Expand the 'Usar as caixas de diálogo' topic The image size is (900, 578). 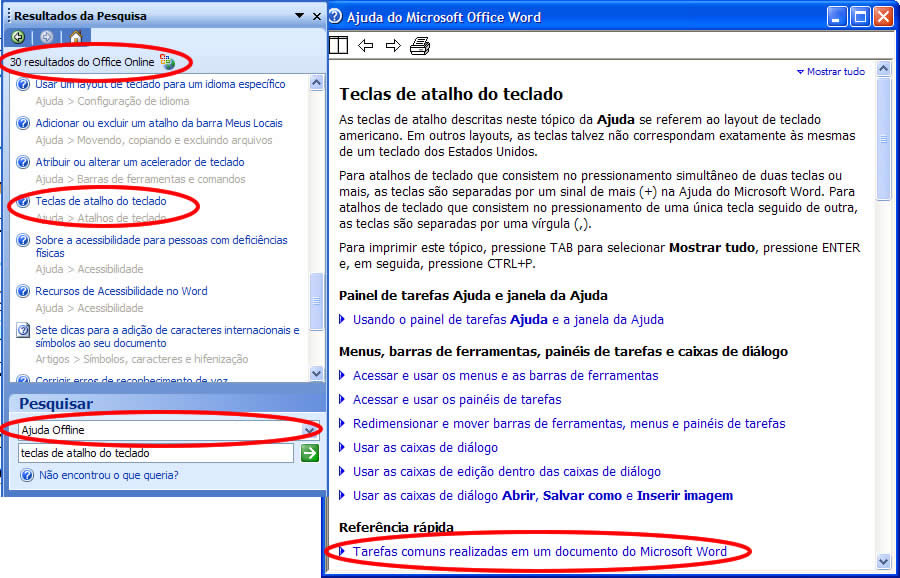(x=425, y=448)
